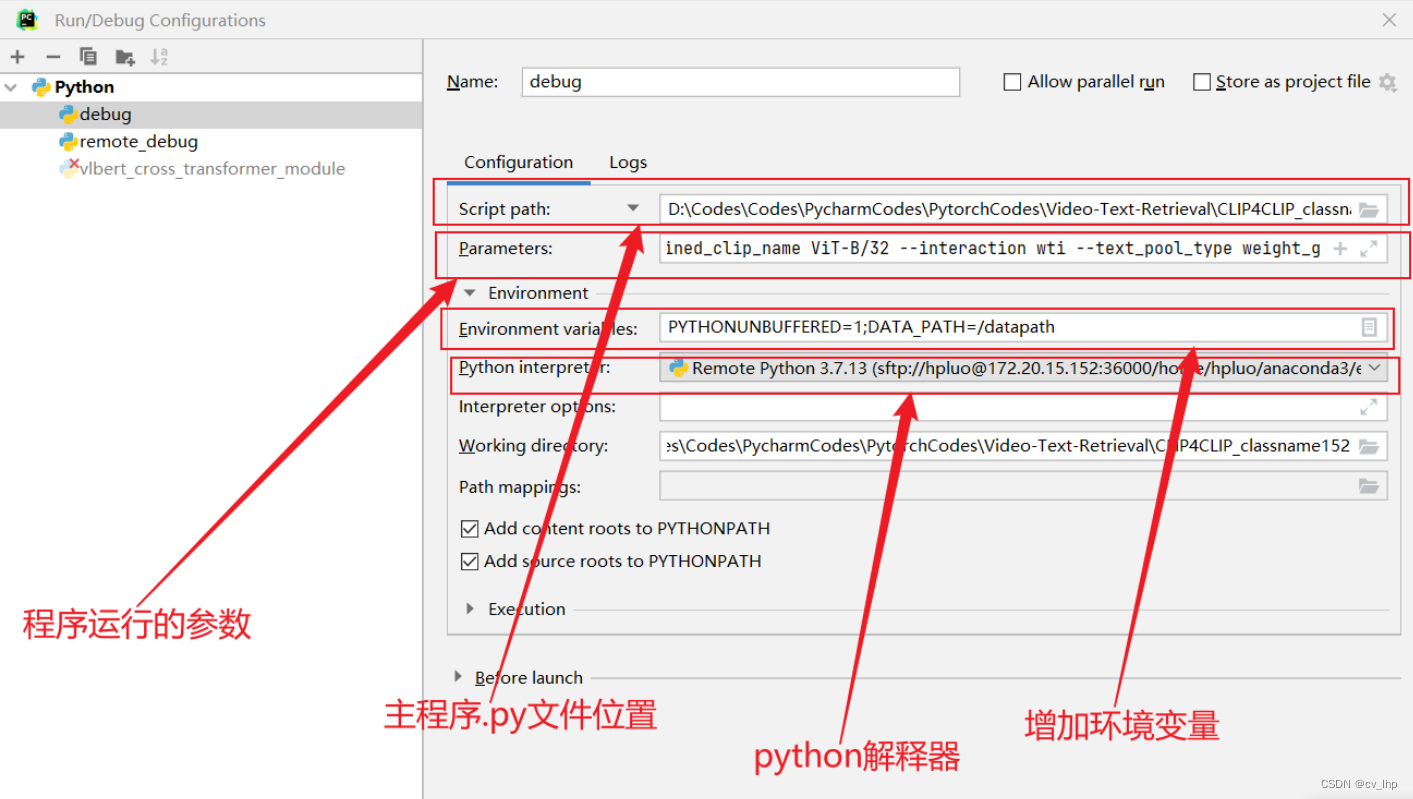The width and height of the screenshot is (1413, 799).
Task: Uncheck Add source roots to PYTHONPATH
Action: [469, 561]
